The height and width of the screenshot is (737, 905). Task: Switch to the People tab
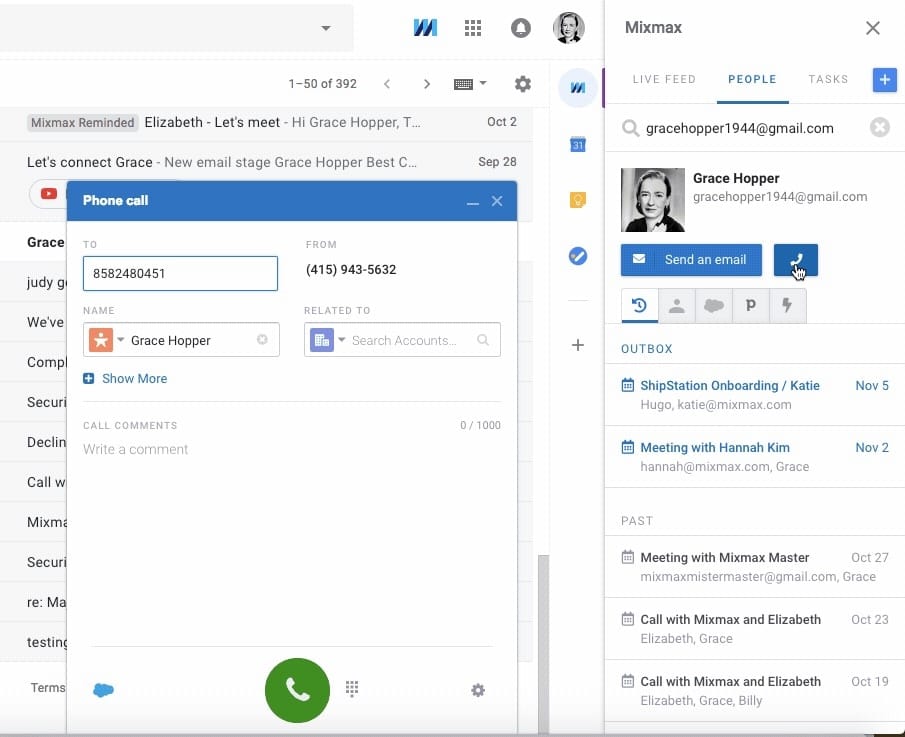point(752,79)
